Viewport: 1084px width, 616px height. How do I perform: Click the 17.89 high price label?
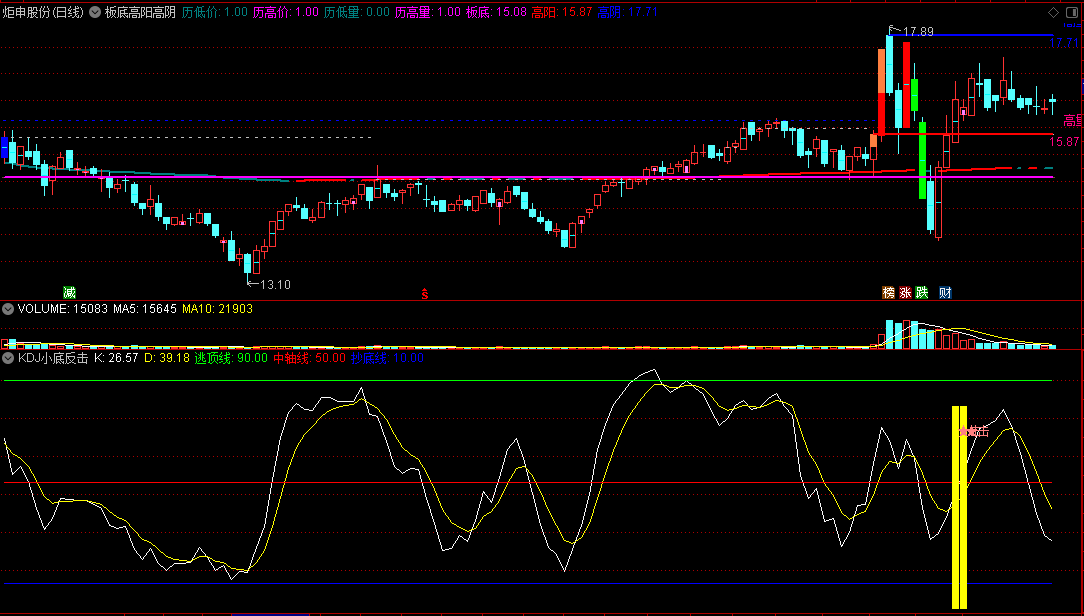[917, 31]
